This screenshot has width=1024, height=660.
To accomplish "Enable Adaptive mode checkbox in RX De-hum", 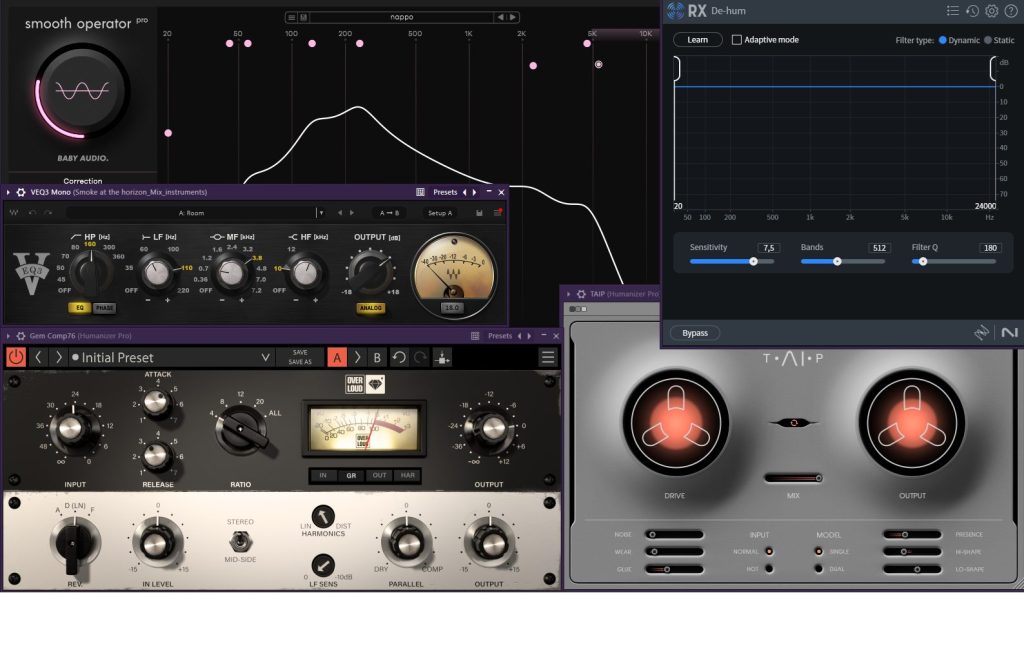I will click(x=737, y=40).
